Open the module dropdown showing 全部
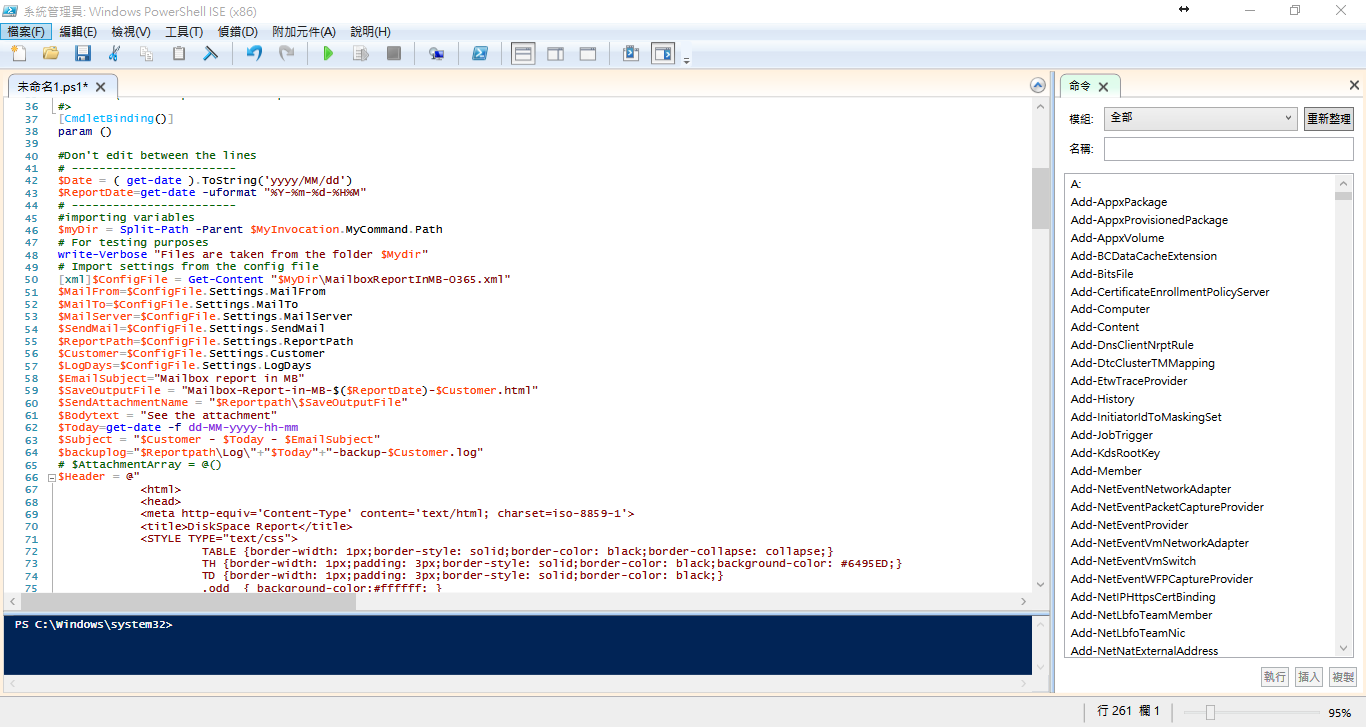 tap(1201, 119)
